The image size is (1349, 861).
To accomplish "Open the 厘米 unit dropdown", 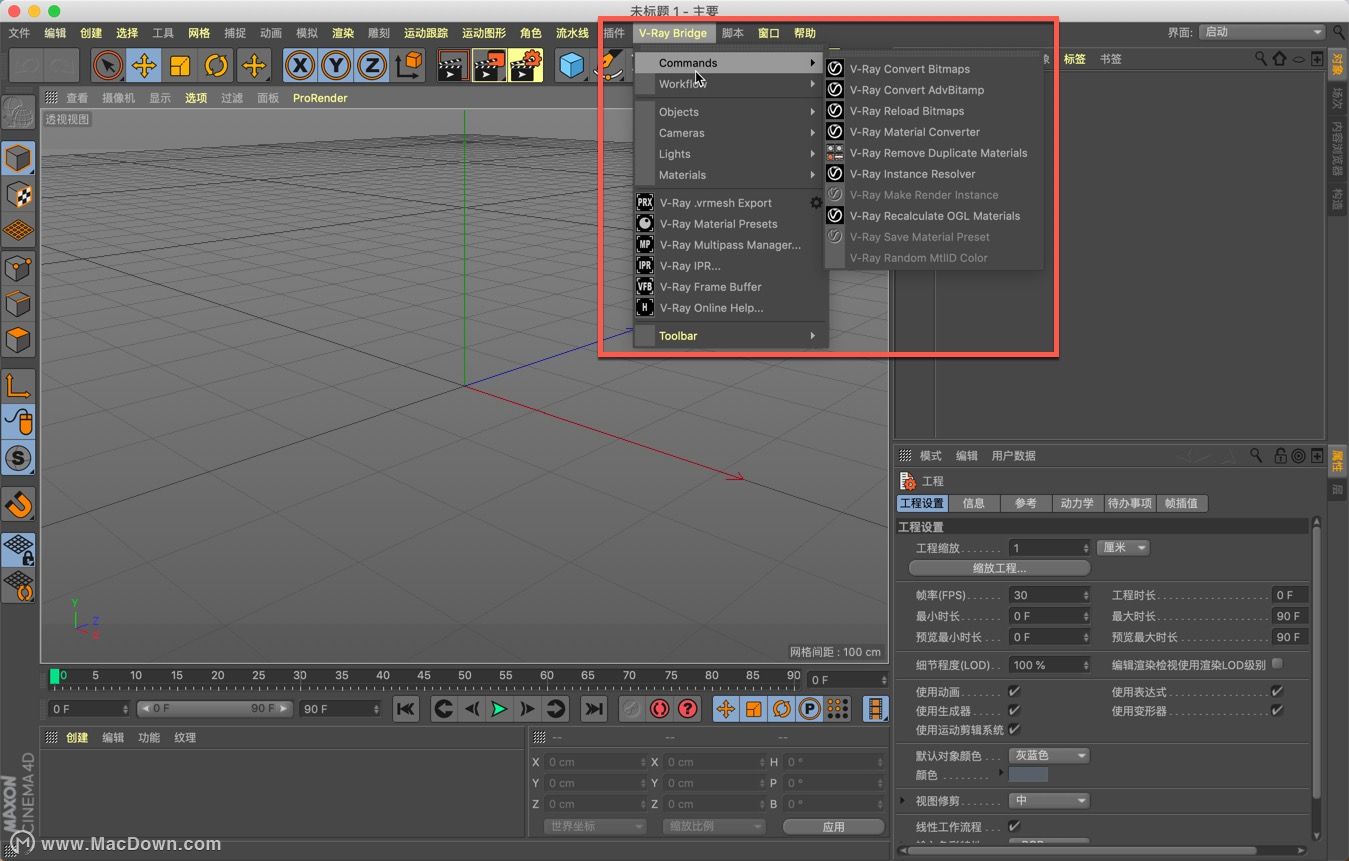I will point(1123,548).
